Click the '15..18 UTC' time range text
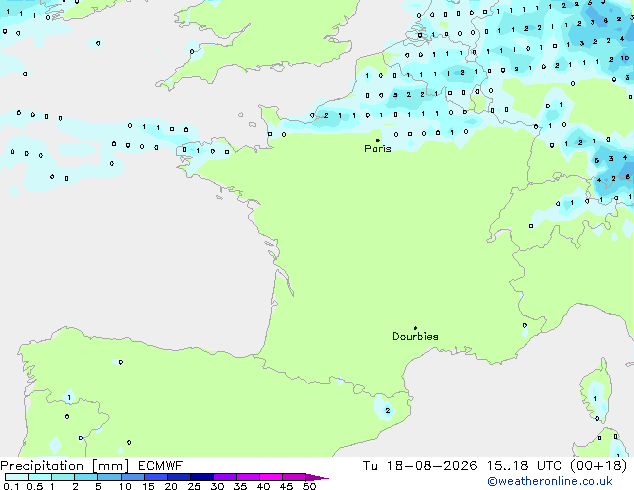 pyautogui.click(x=524, y=466)
